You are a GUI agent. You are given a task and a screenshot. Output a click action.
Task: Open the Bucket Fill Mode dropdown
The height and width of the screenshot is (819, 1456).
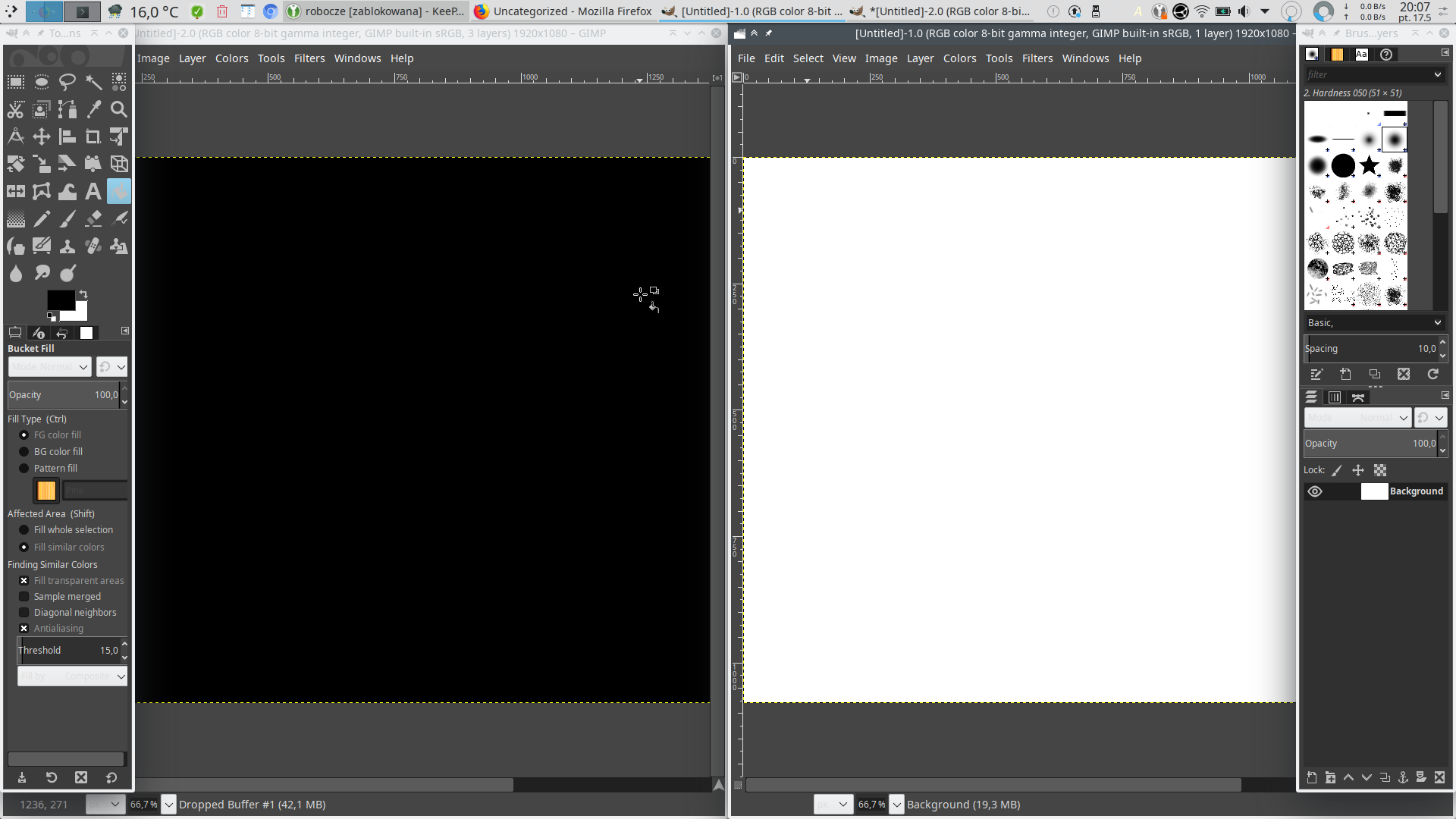(50, 367)
